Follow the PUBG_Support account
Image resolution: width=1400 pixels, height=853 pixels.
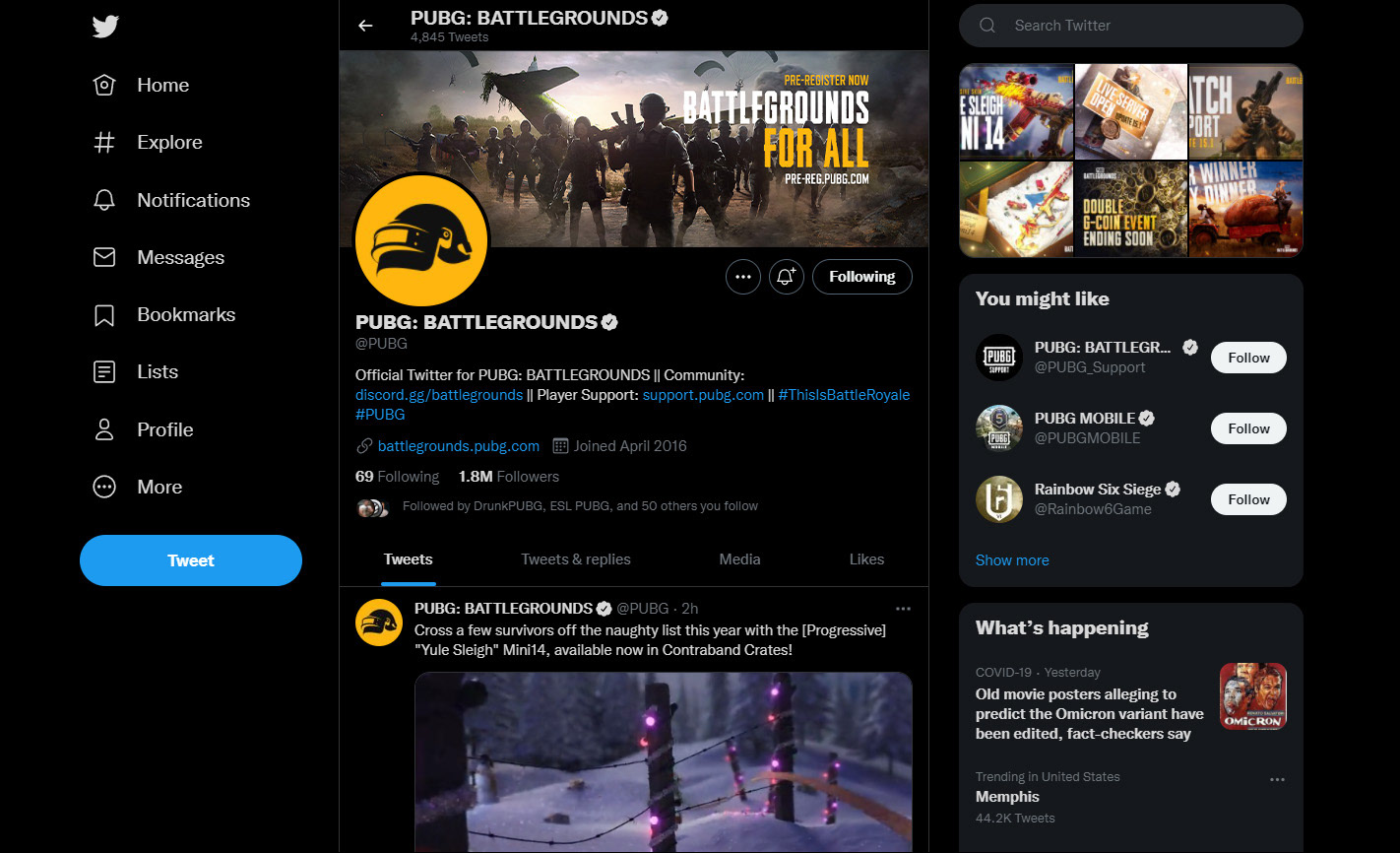(x=1248, y=358)
